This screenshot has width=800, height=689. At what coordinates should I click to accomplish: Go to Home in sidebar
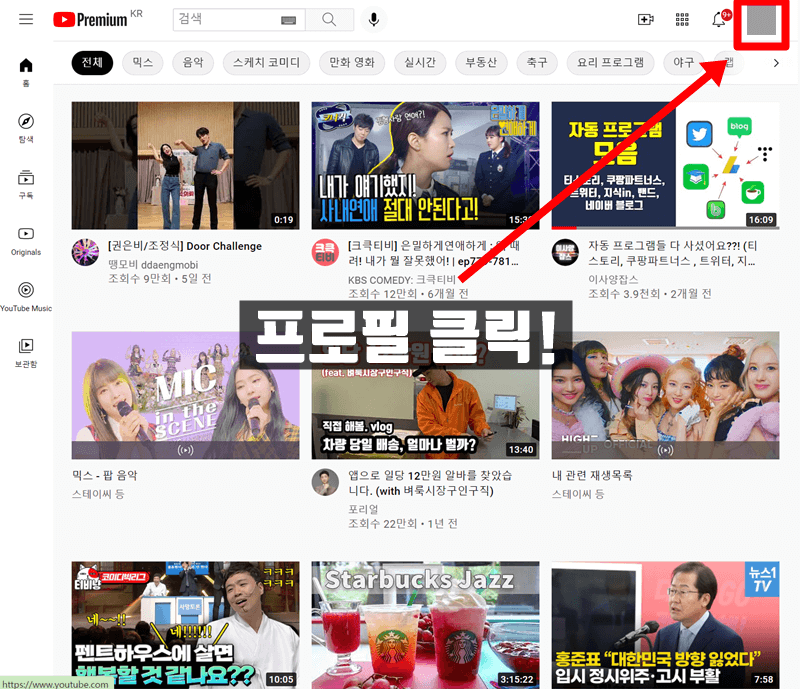click(26, 72)
